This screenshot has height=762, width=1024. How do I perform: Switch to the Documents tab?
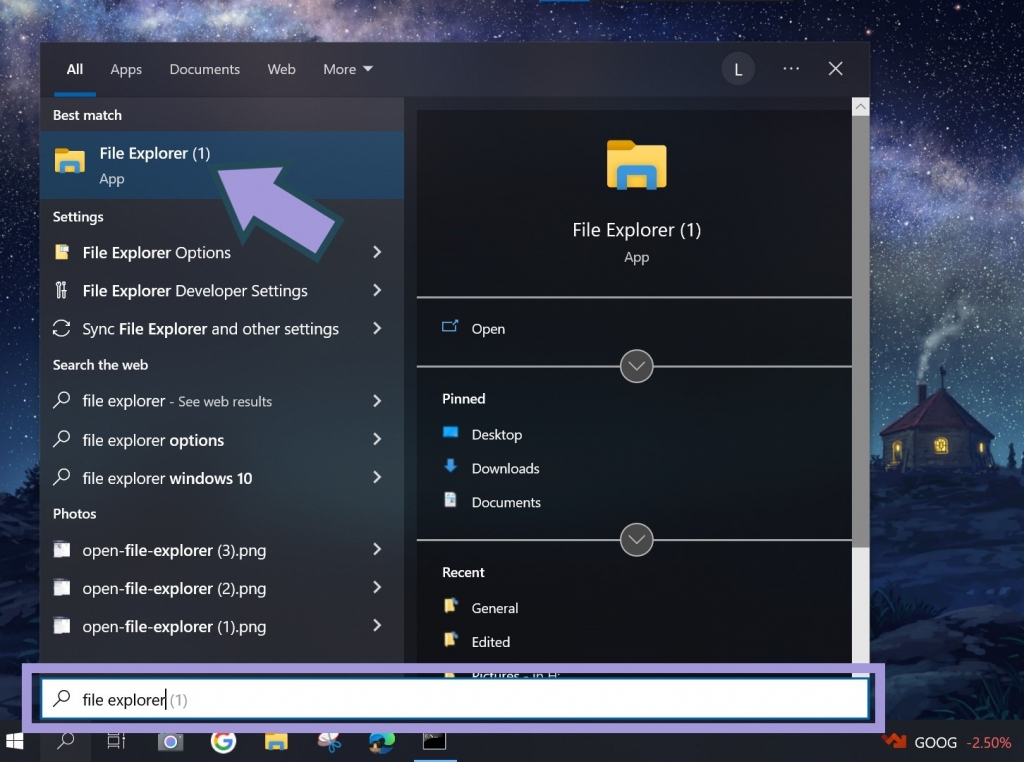click(x=204, y=69)
